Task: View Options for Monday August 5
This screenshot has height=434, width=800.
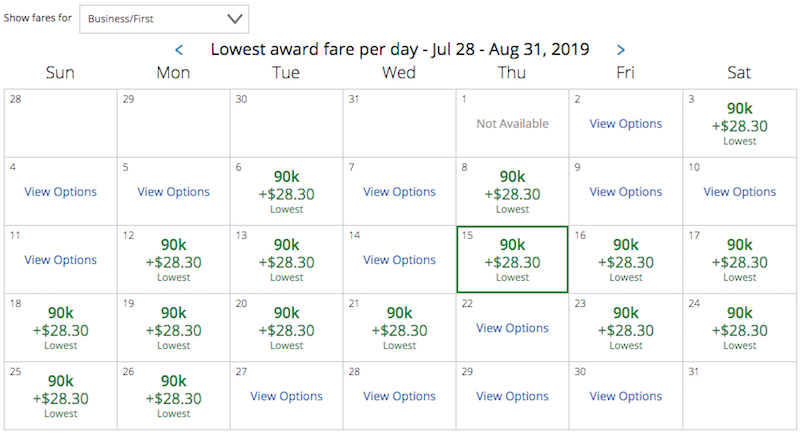Action: click(173, 192)
